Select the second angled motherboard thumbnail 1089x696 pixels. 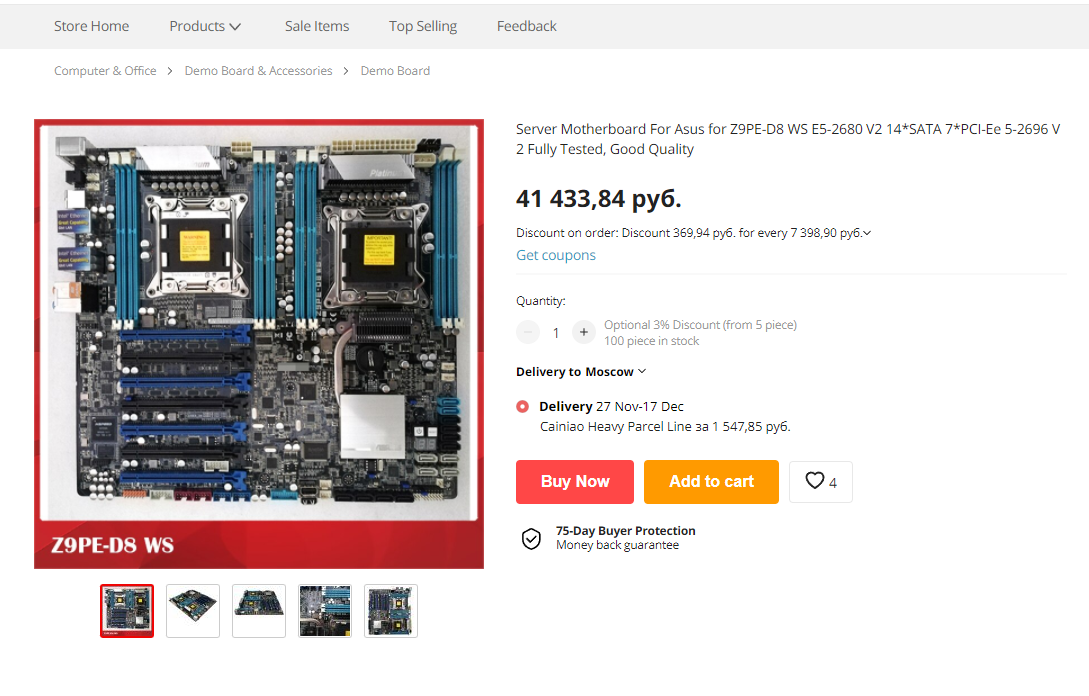point(193,611)
